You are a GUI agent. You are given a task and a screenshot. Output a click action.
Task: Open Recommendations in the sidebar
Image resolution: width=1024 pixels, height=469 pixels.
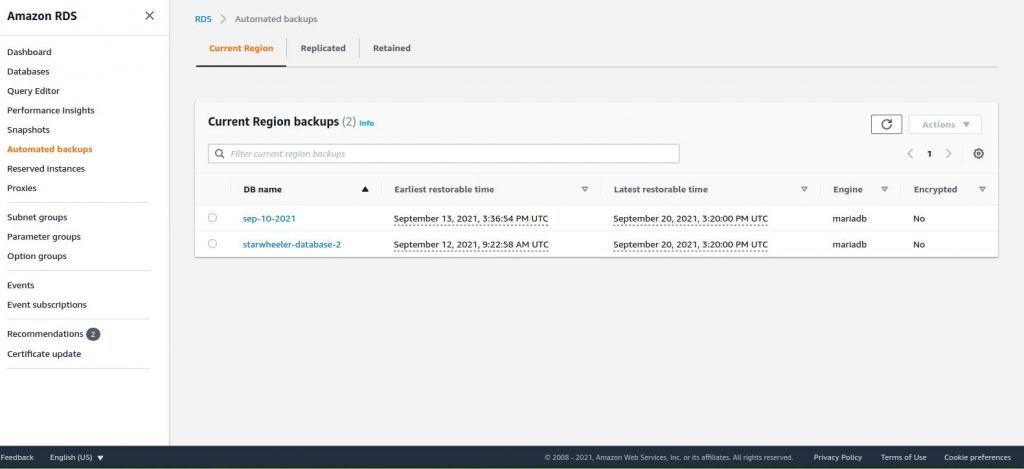(45, 334)
